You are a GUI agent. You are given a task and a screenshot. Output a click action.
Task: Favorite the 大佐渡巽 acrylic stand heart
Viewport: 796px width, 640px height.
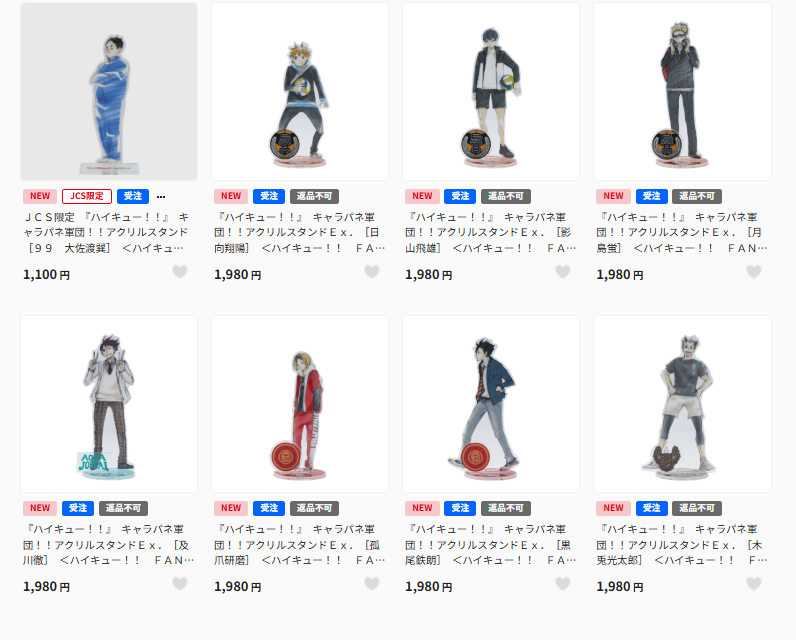point(180,272)
